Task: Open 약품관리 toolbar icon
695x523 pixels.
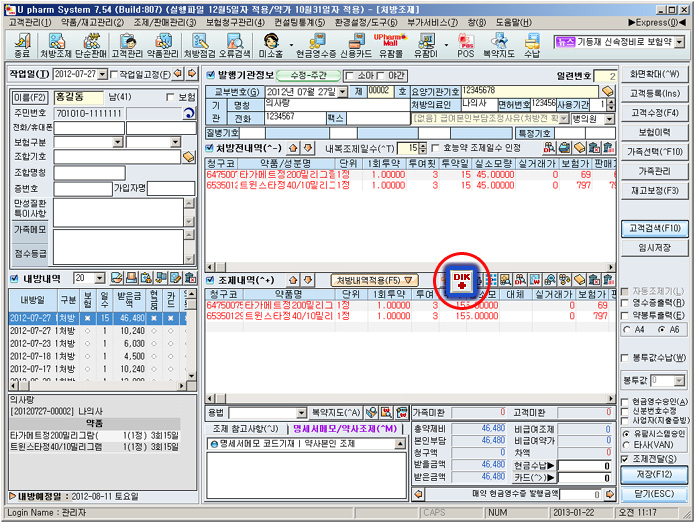Action: tap(163, 46)
